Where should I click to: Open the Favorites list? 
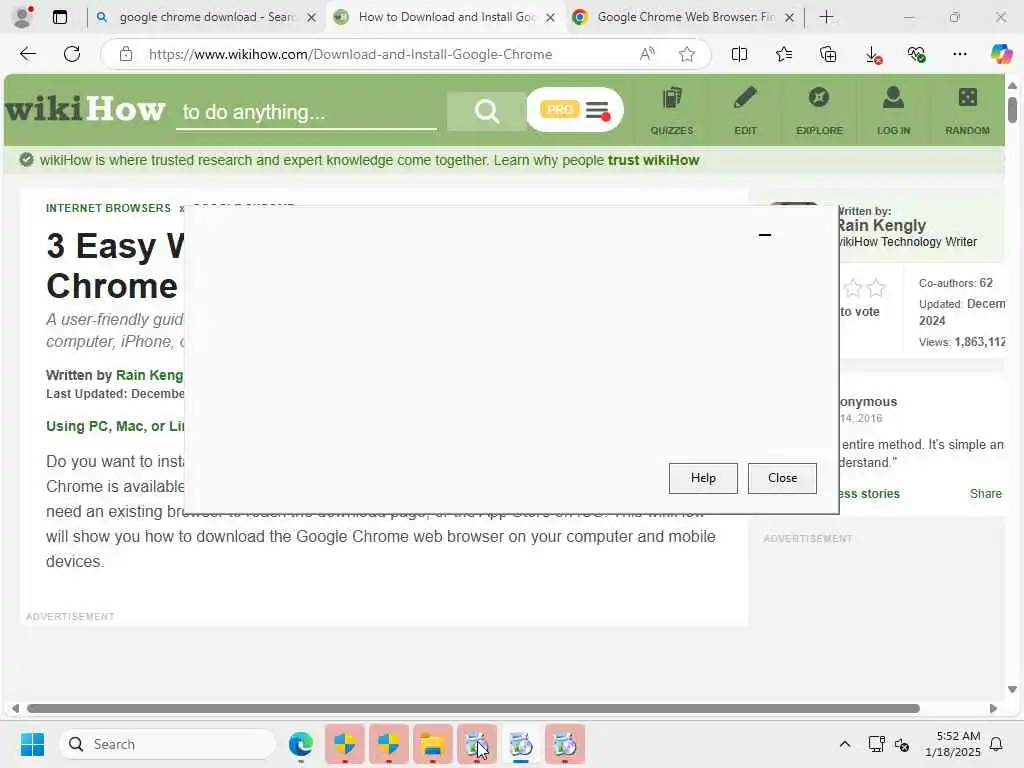click(x=784, y=54)
